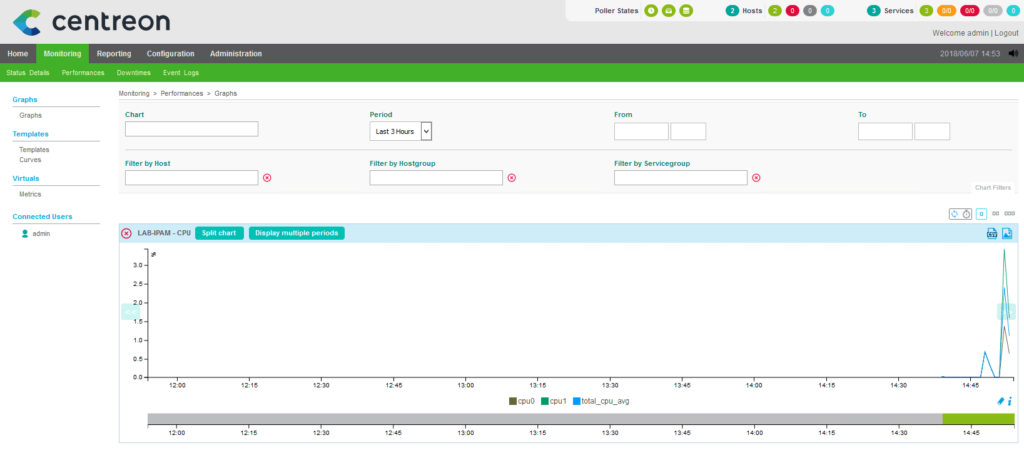Click the green up-hosts badge showing 2

point(775,10)
